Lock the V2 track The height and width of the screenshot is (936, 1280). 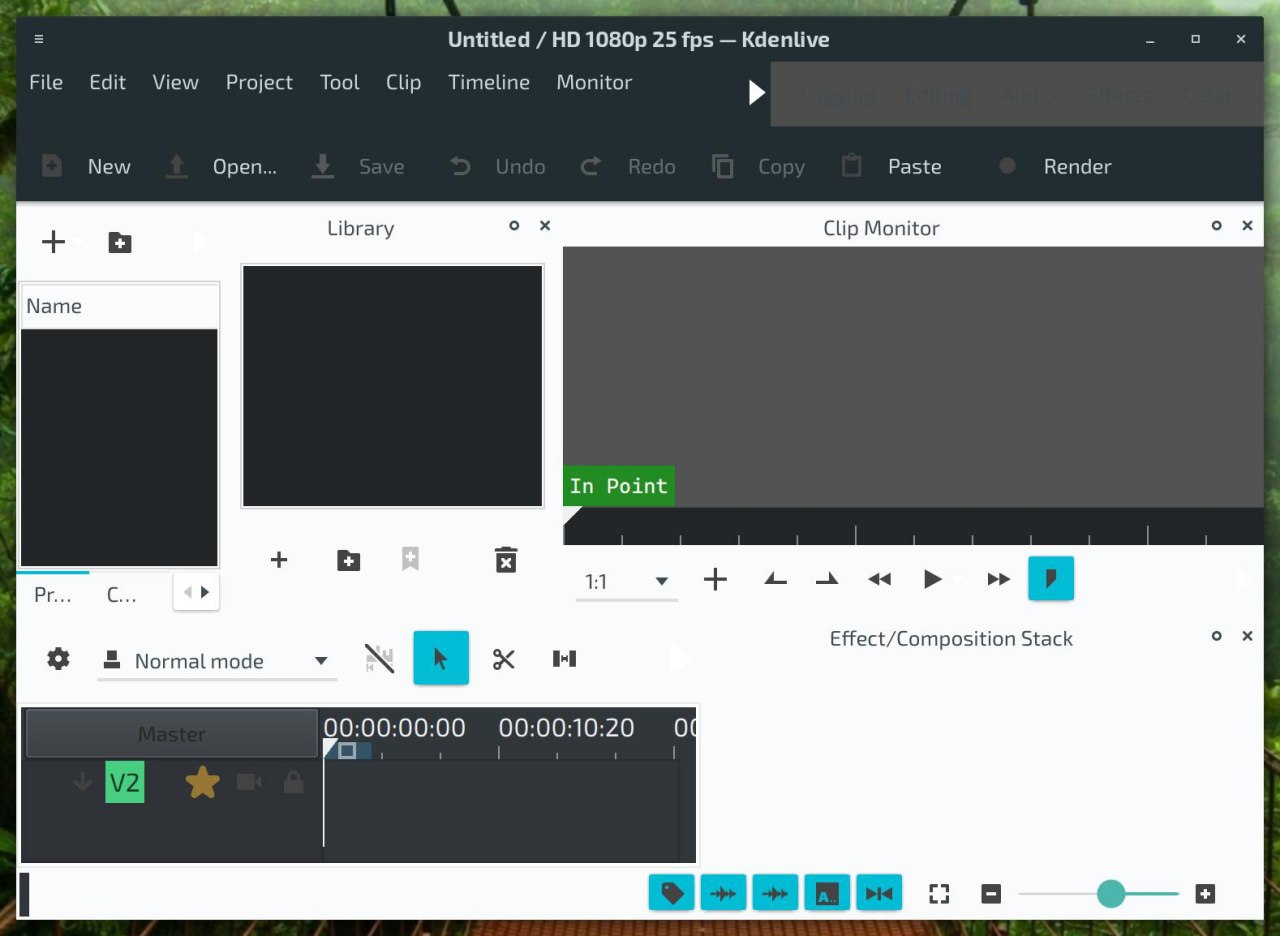click(x=293, y=782)
